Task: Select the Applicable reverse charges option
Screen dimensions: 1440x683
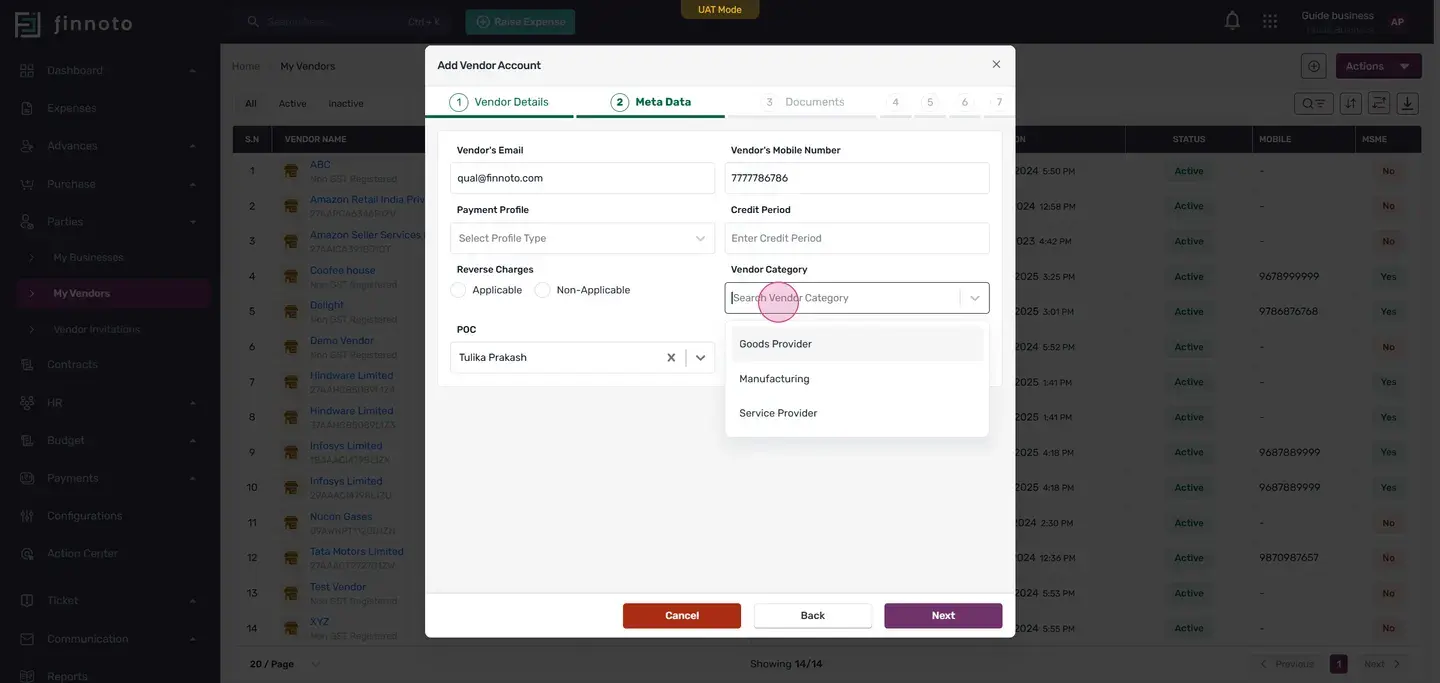Action: [x=458, y=290]
